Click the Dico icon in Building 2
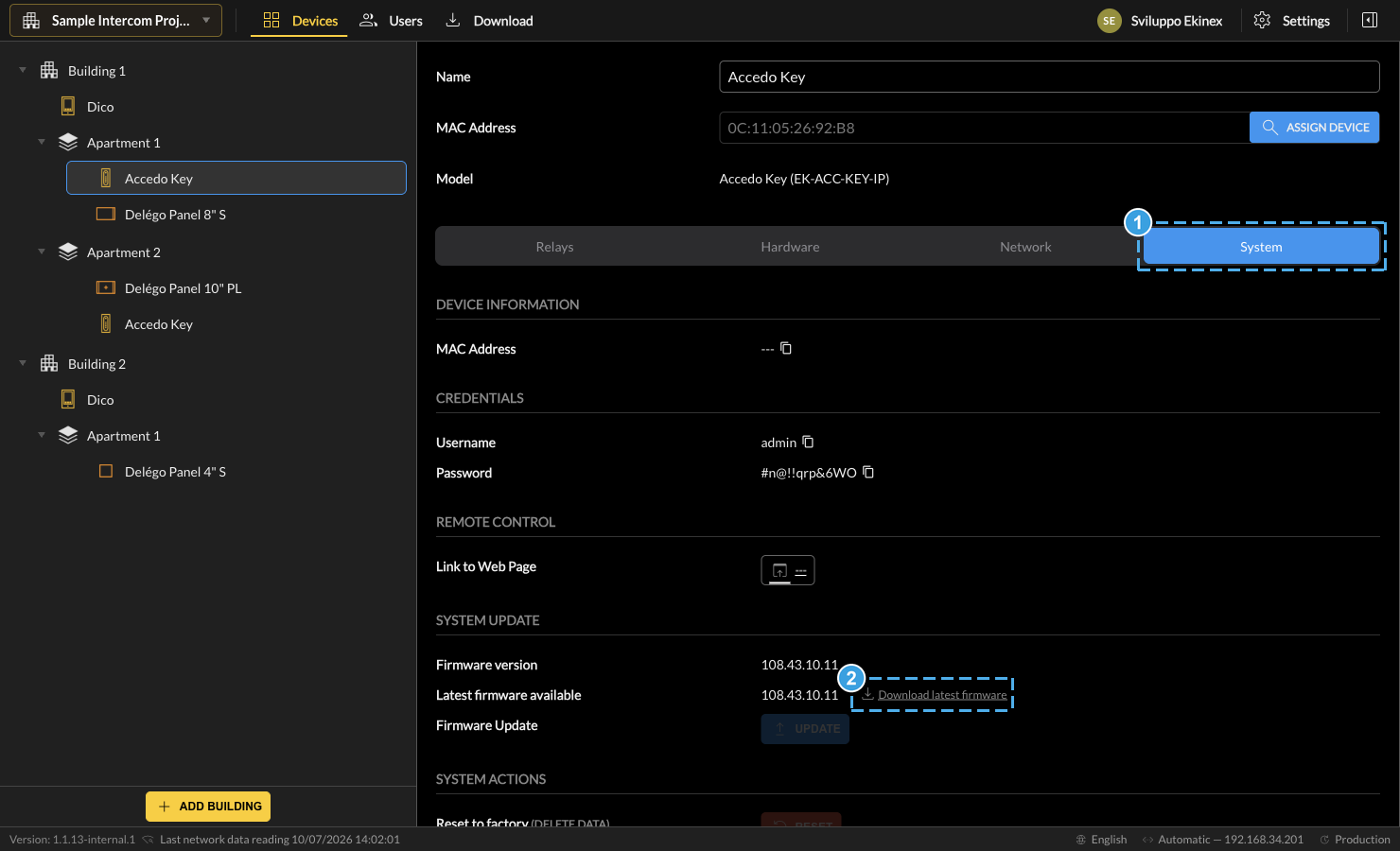Viewport: 1400px width, 851px height. [x=68, y=399]
